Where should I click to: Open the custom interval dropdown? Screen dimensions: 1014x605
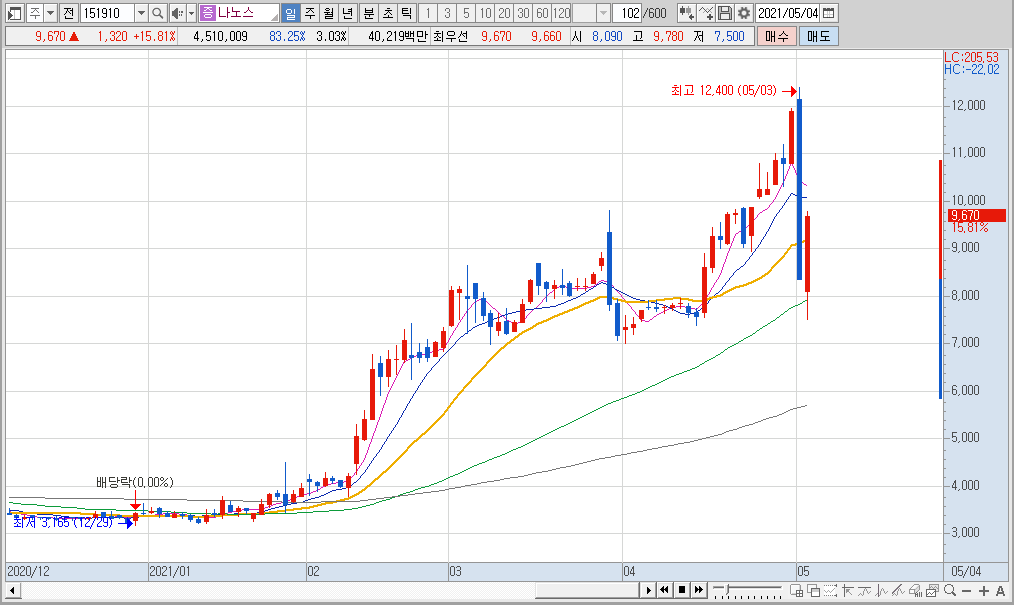(x=603, y=13)
